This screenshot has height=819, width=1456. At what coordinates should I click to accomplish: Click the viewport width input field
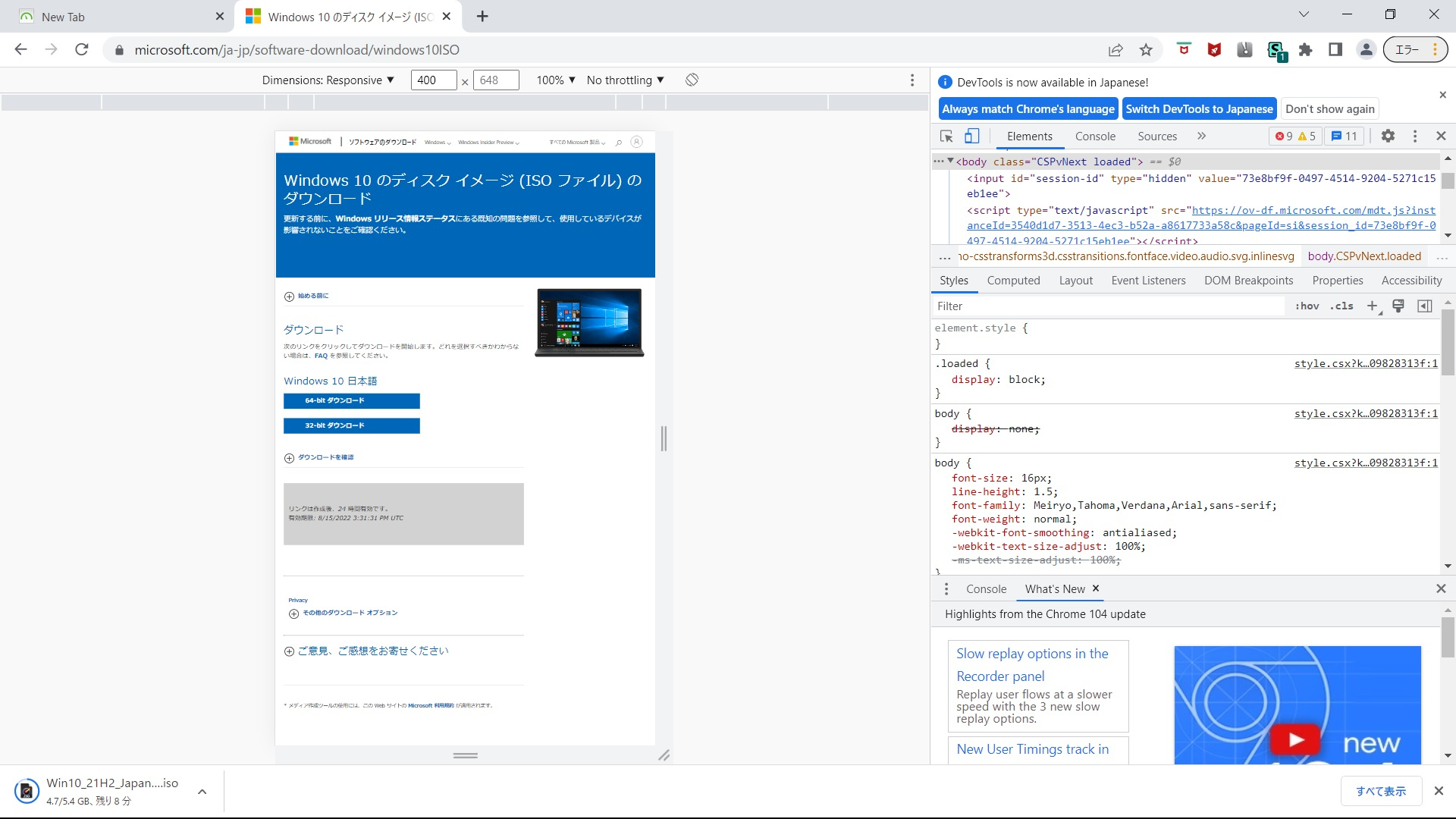[433, 80]
